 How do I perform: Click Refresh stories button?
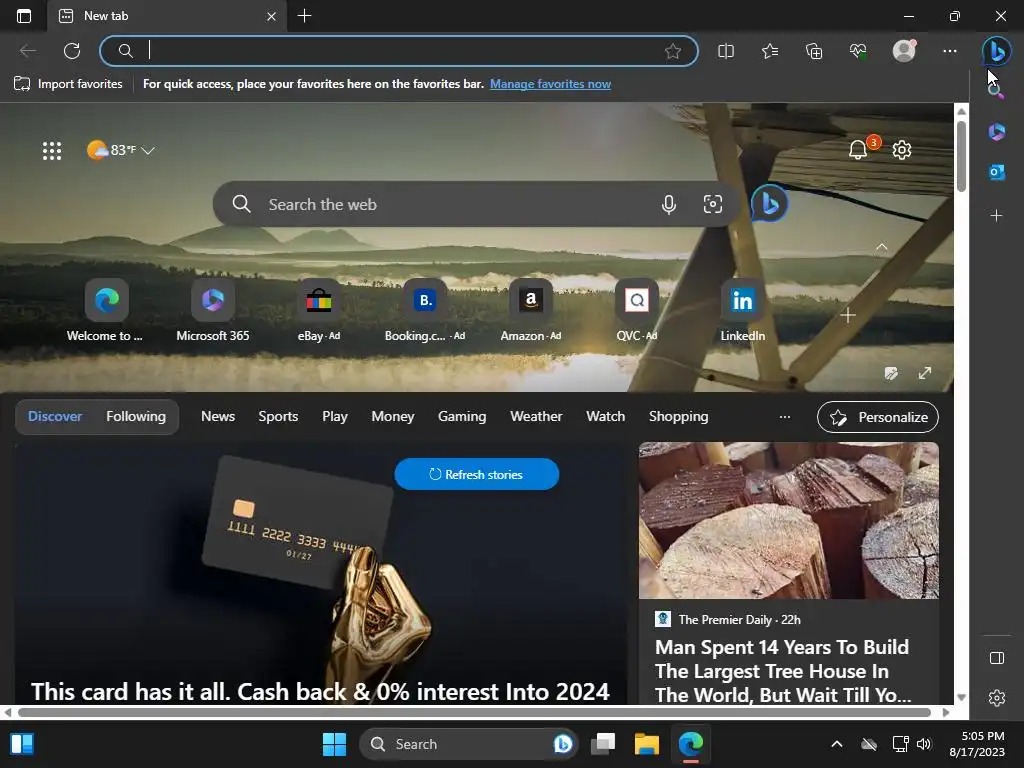(477, 474)
